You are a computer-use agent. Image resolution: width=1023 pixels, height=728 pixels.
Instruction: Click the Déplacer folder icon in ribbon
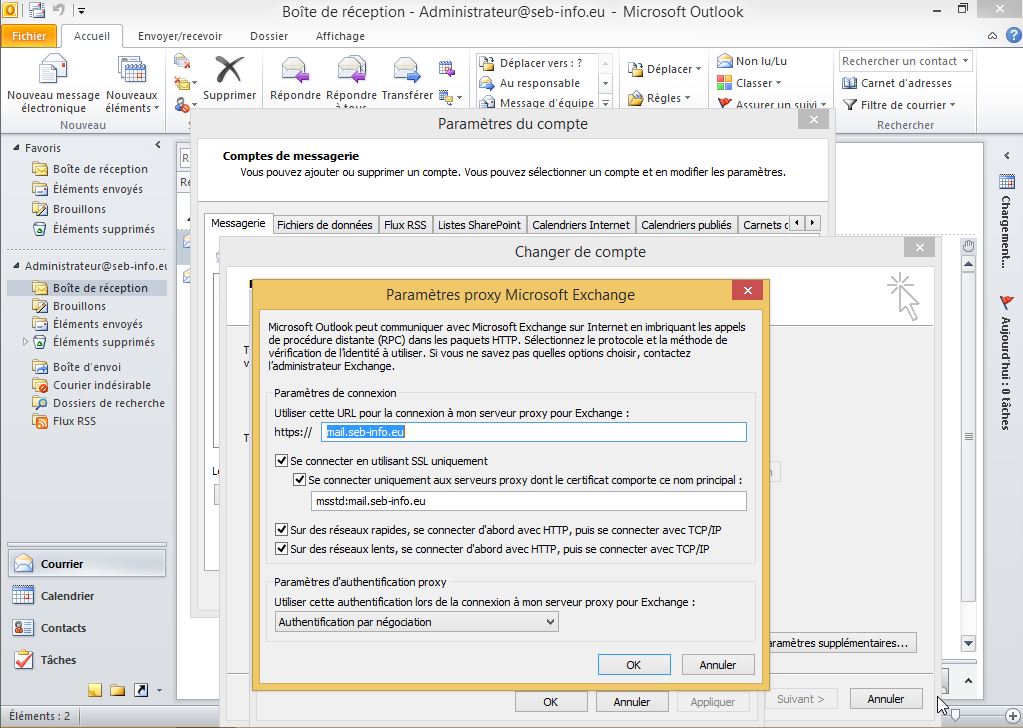[x=635, y=69]
